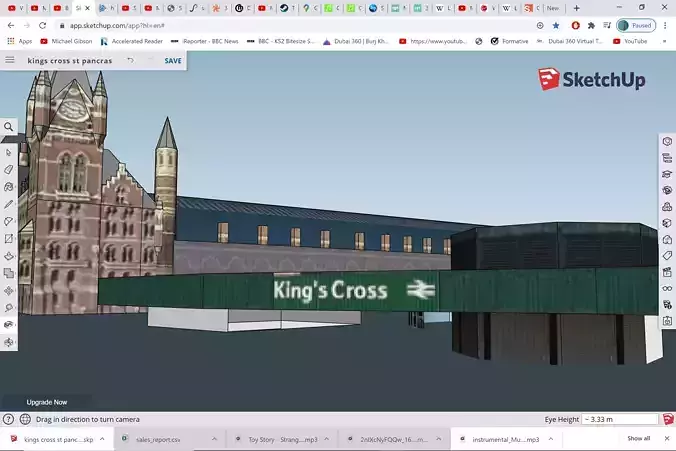Activate the Push/Pull tool

9,256
